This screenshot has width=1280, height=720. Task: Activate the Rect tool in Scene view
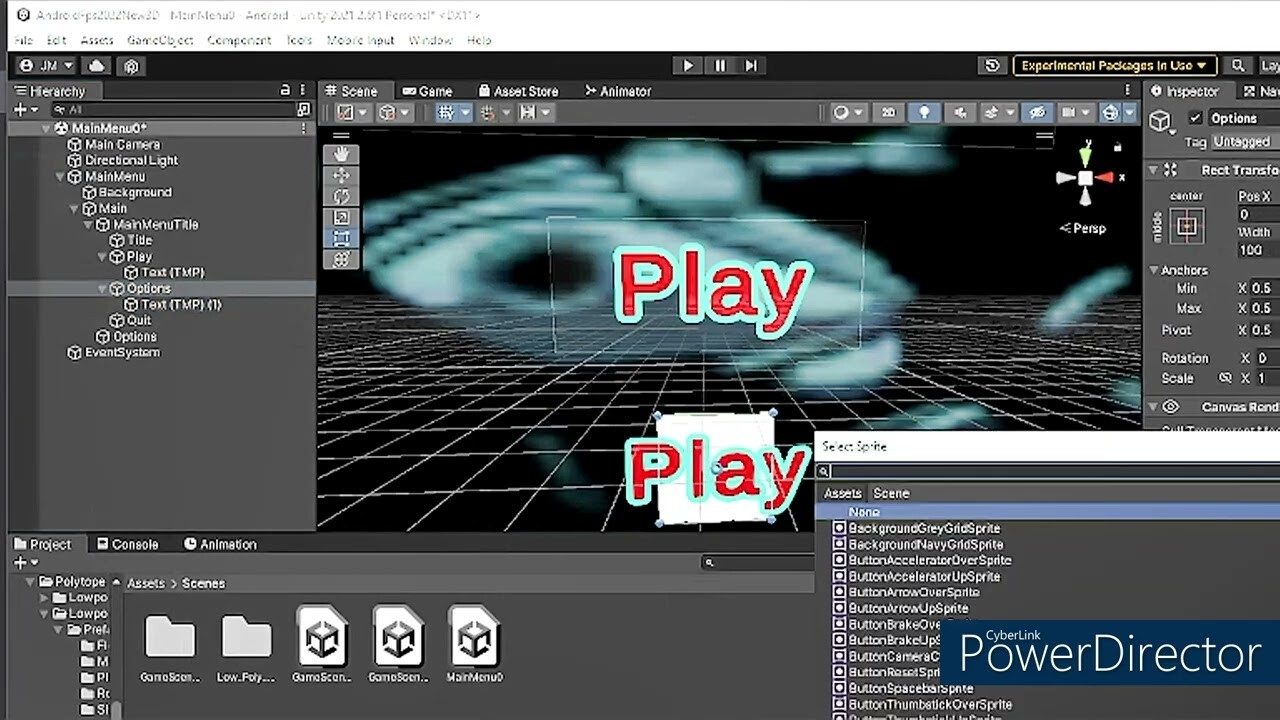(x=341, y=239)
